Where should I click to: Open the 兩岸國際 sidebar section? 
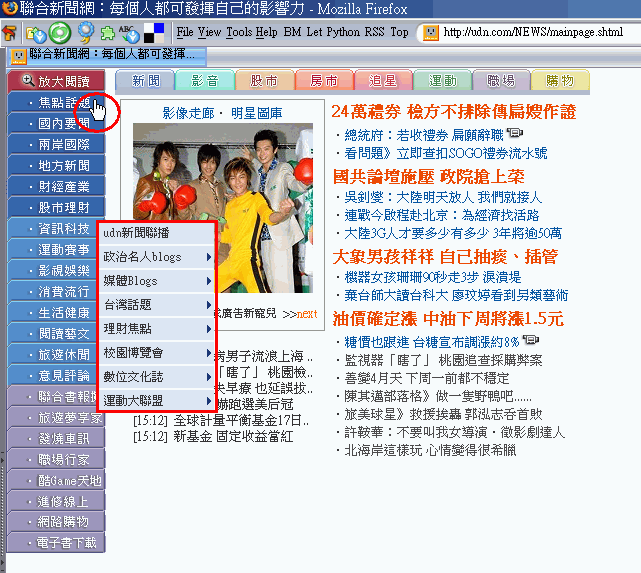pos(56,145)
